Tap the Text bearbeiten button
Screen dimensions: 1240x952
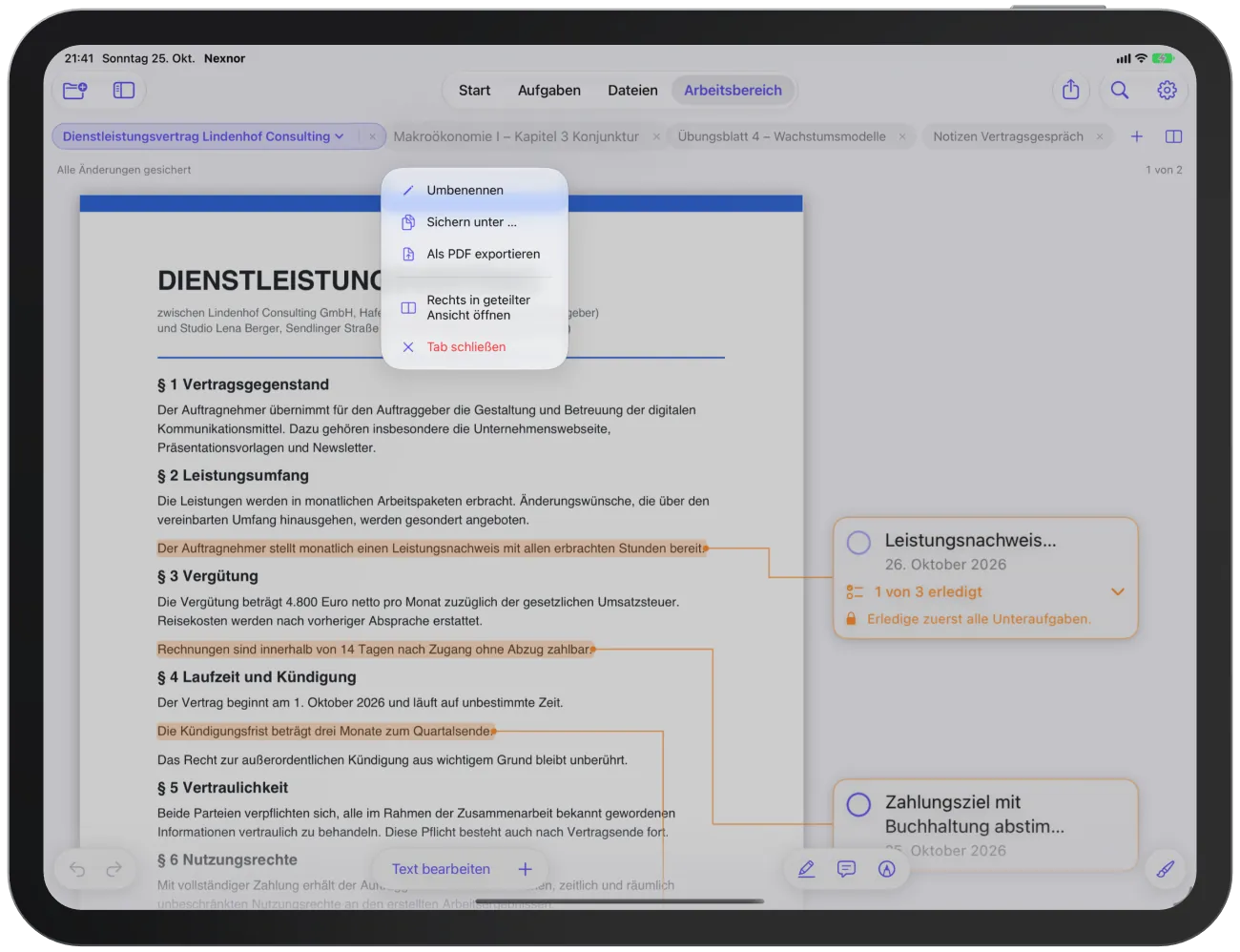click(x=441, y=869)
